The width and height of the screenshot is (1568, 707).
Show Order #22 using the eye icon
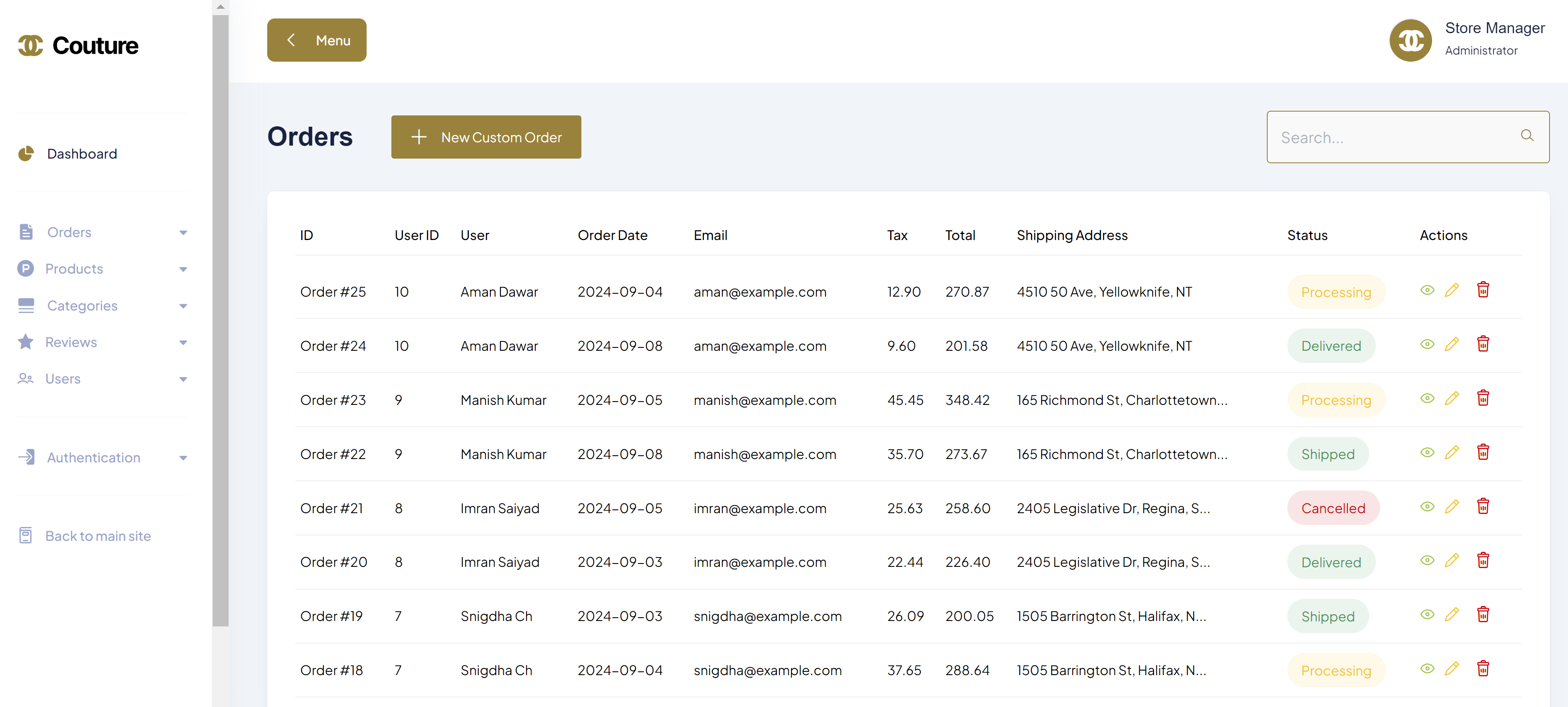pyautogui.click(x=1427, y=452)
